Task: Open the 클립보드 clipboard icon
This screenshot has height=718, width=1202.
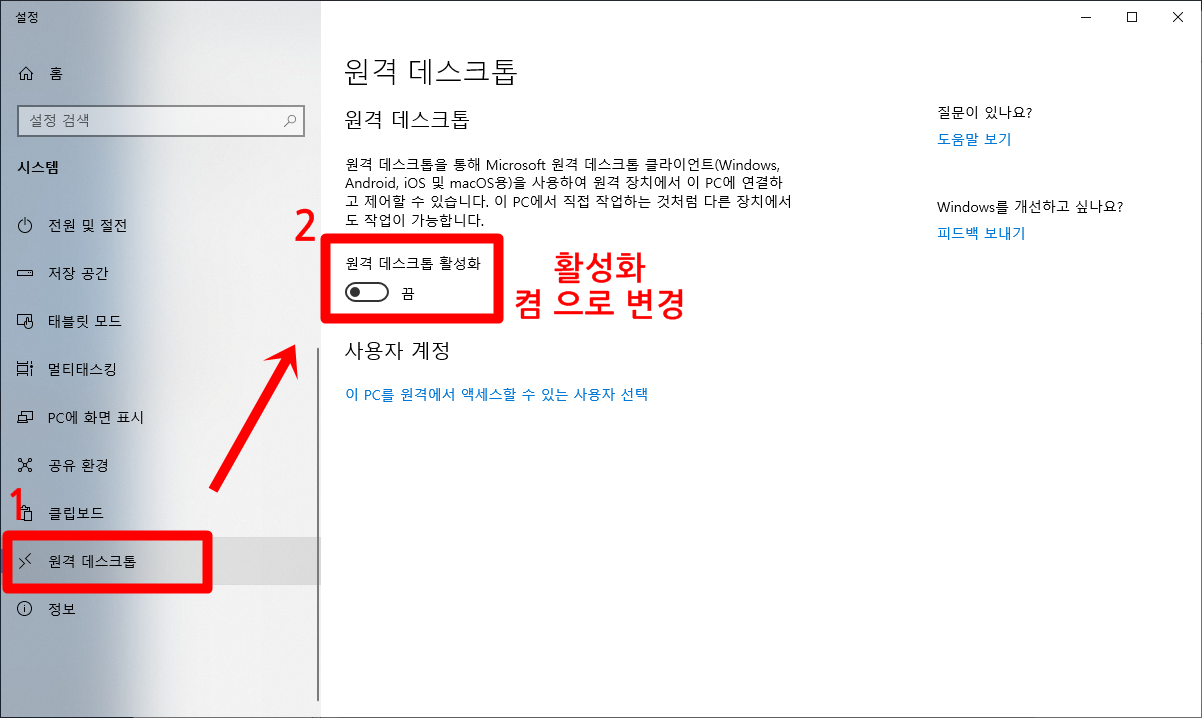Action: pyautogui.click(x=26, y=513)
